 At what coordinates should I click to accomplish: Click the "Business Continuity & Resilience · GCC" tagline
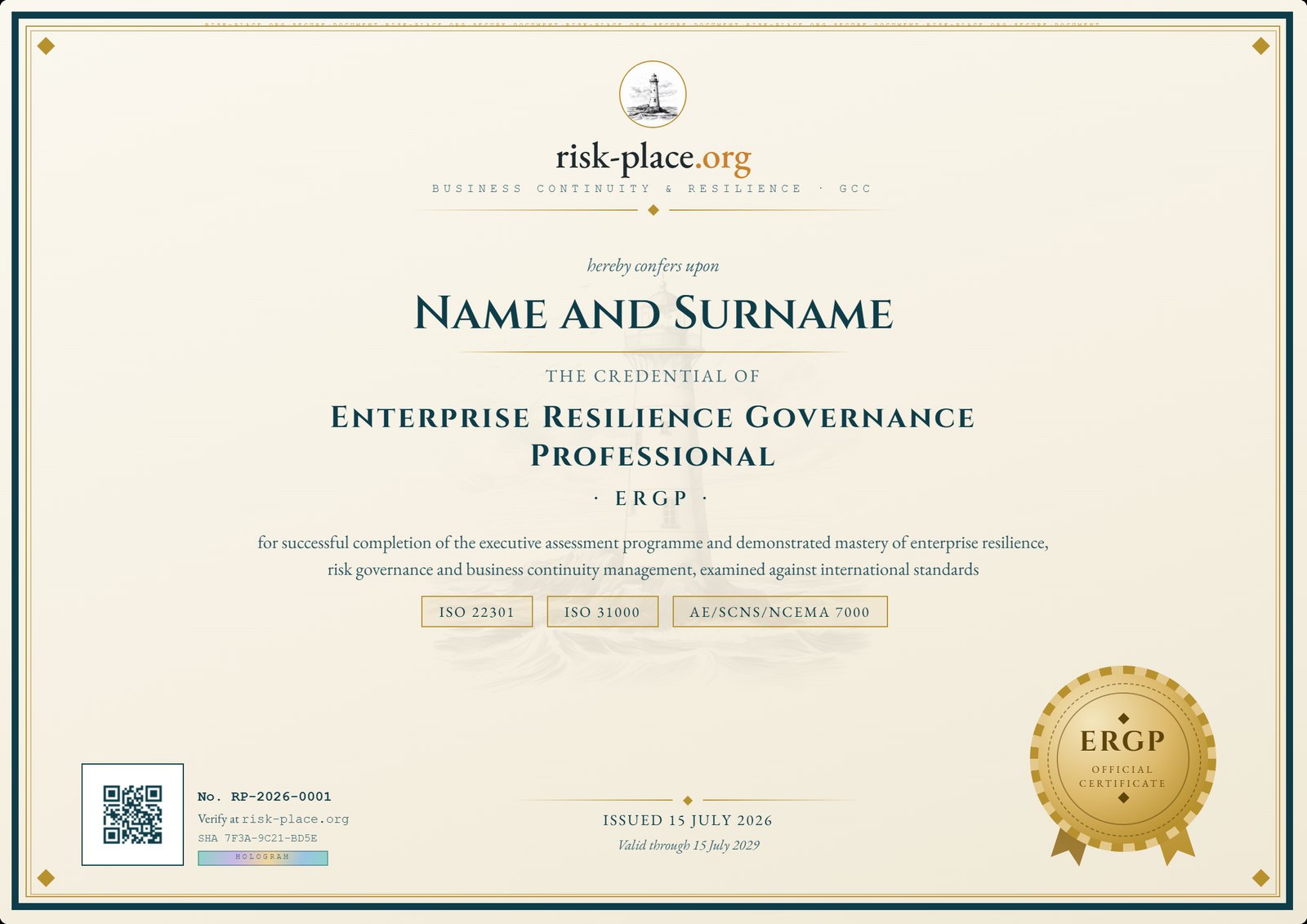653,189
